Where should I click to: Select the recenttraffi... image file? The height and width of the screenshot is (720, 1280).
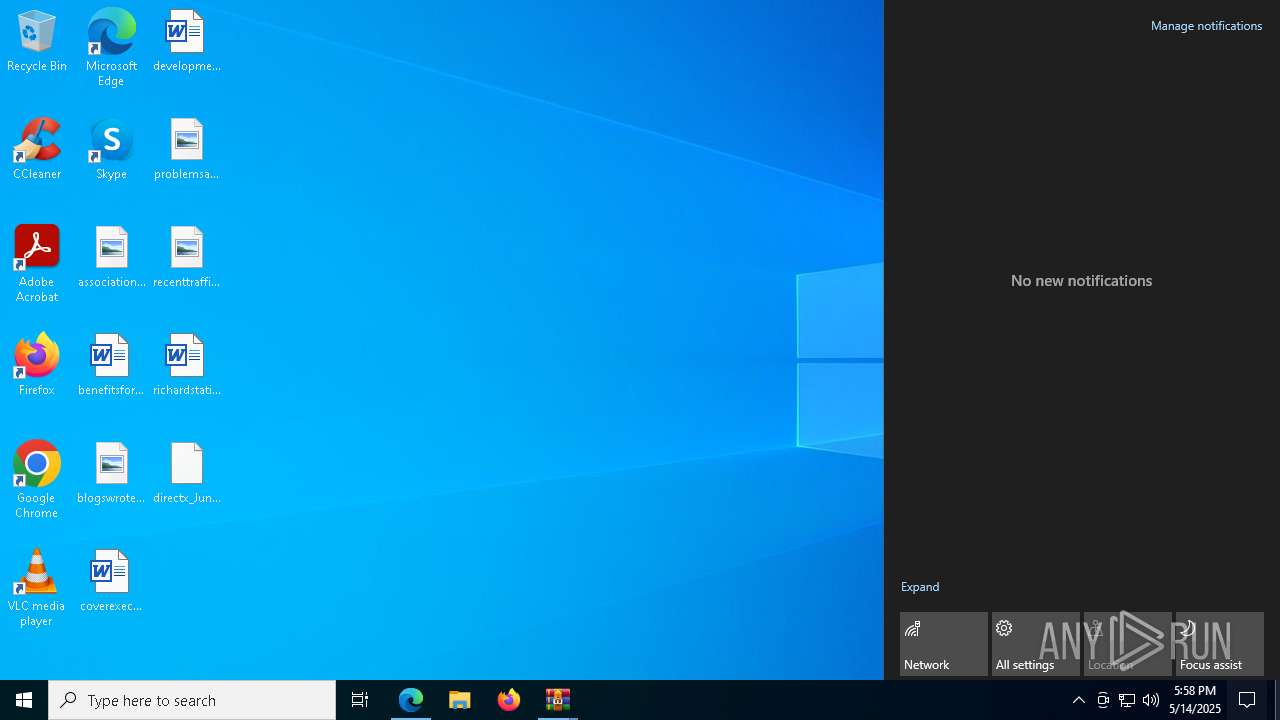(187, 257)
